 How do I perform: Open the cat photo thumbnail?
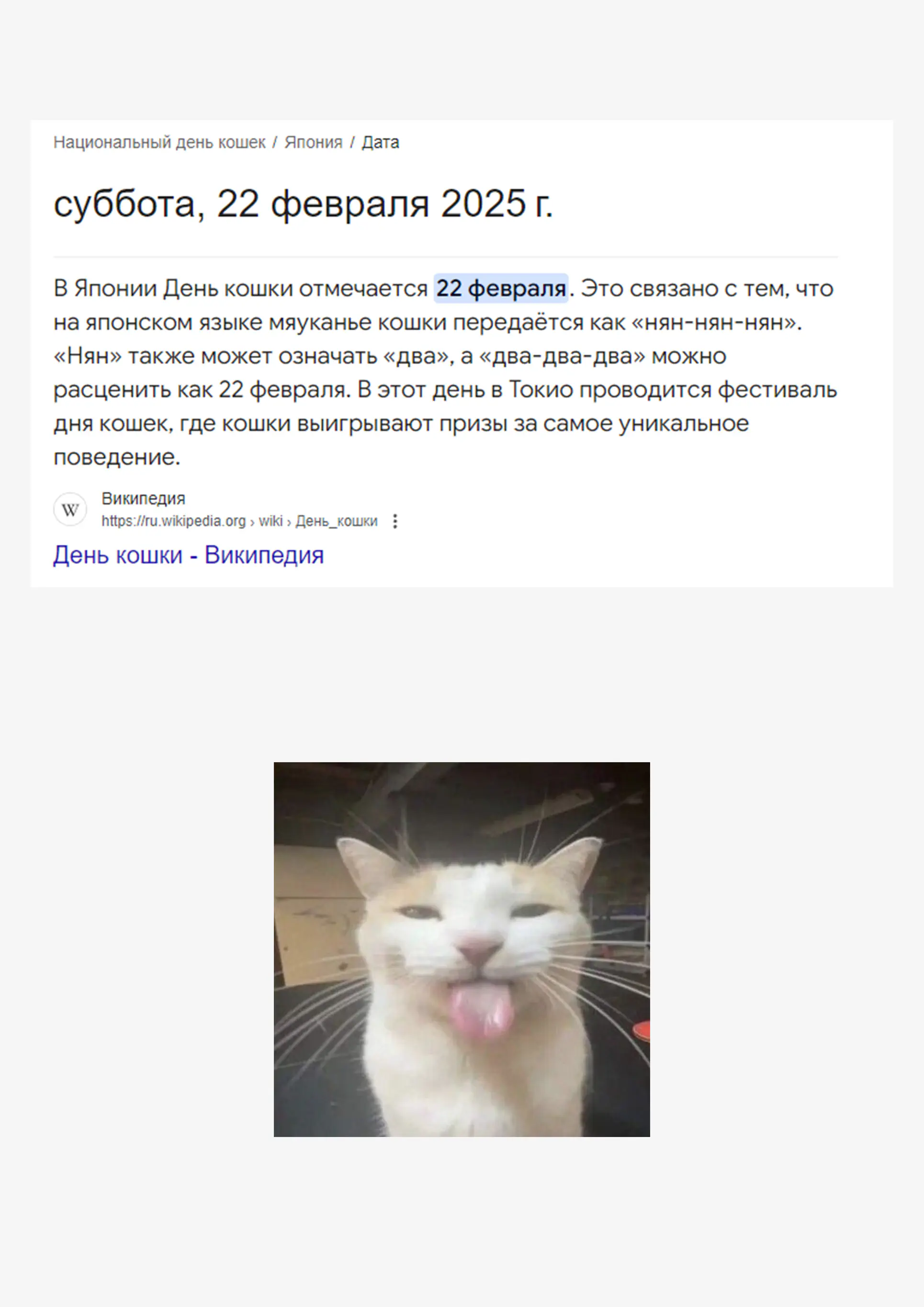click(462, 949)
